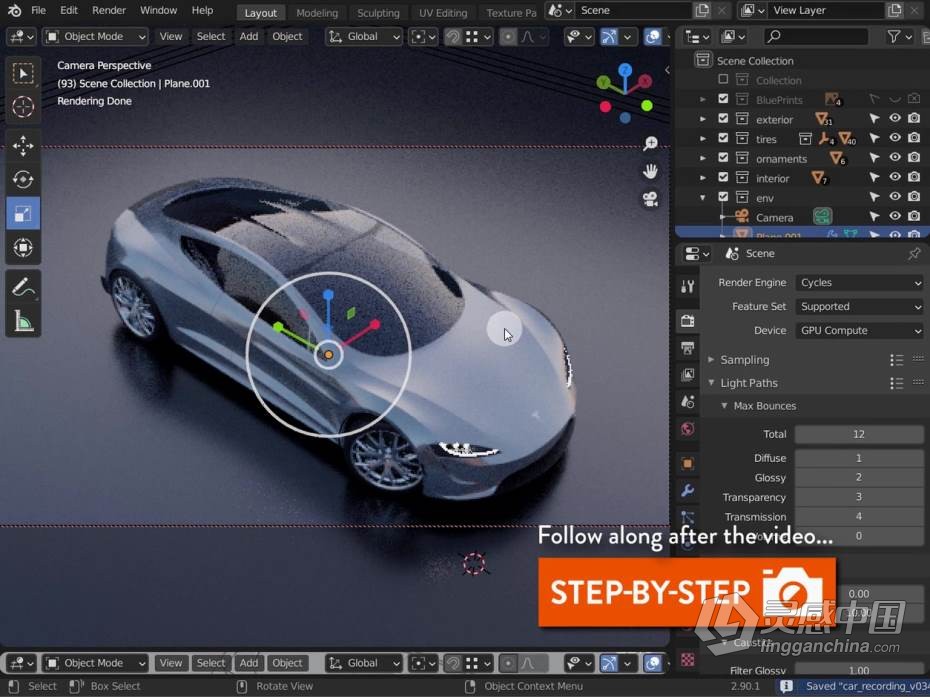Pin the Scene properties editor

(x=914, y=254)
